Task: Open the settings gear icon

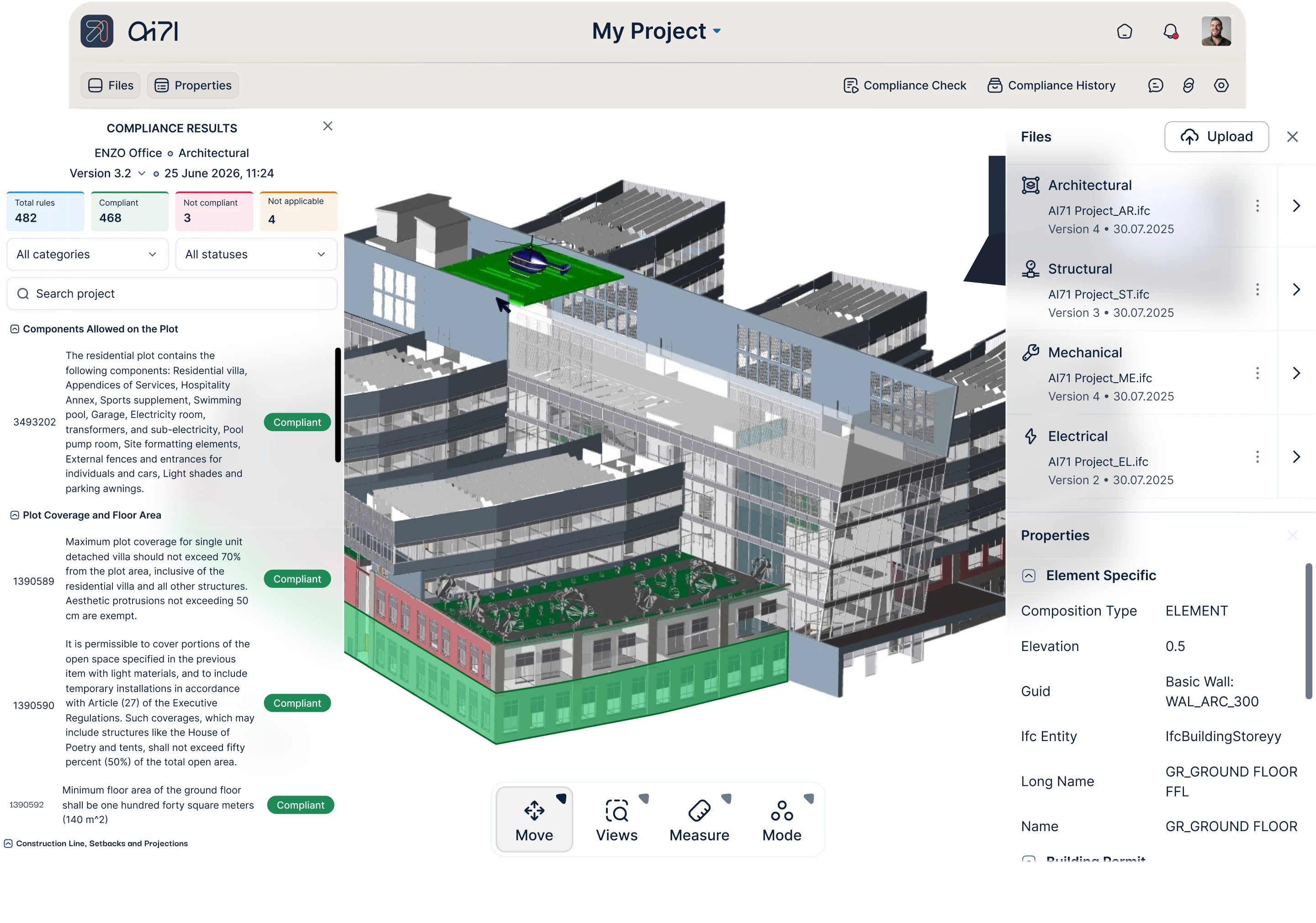Action: click(x=1221, y=85)
